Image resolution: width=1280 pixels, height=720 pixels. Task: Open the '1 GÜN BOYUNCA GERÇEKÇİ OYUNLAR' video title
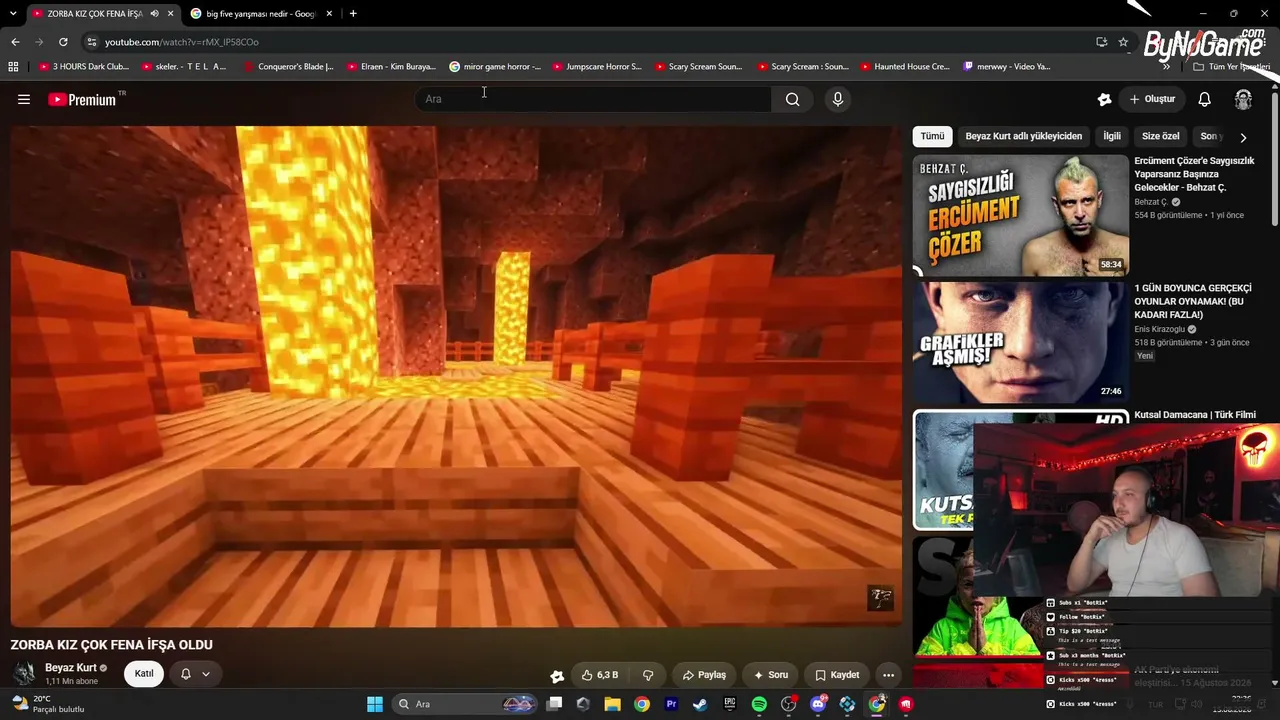coord(1192,301)
